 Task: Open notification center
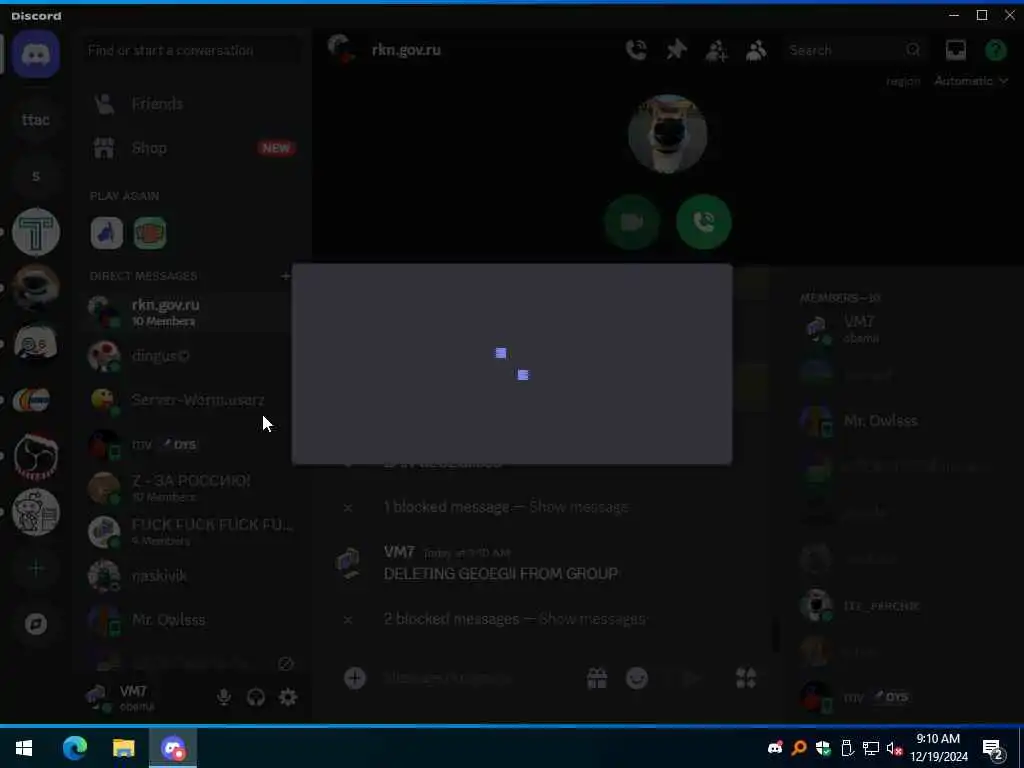993,748
